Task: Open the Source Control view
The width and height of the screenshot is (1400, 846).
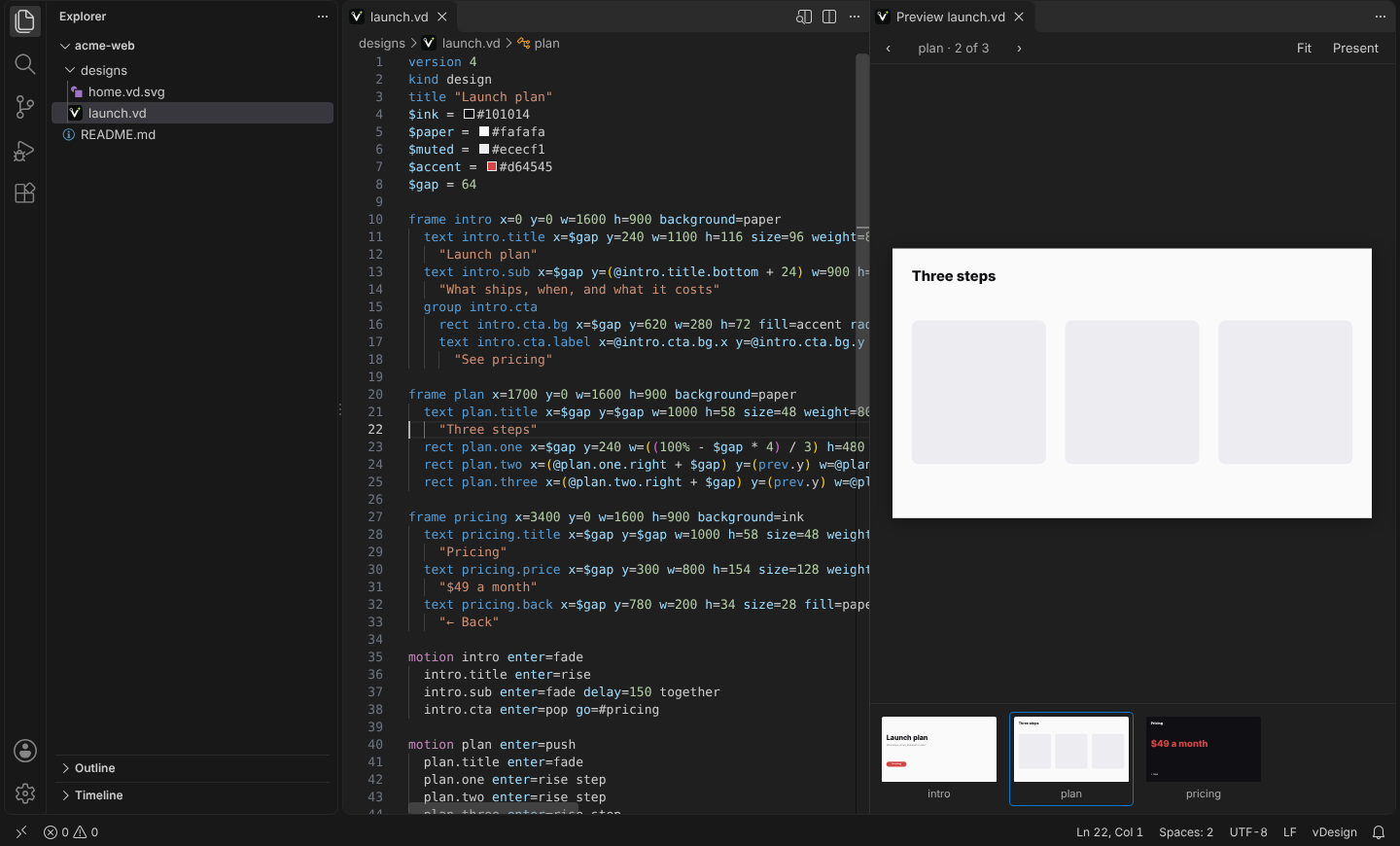Action: pyautogui.click(x=25, y=107)
